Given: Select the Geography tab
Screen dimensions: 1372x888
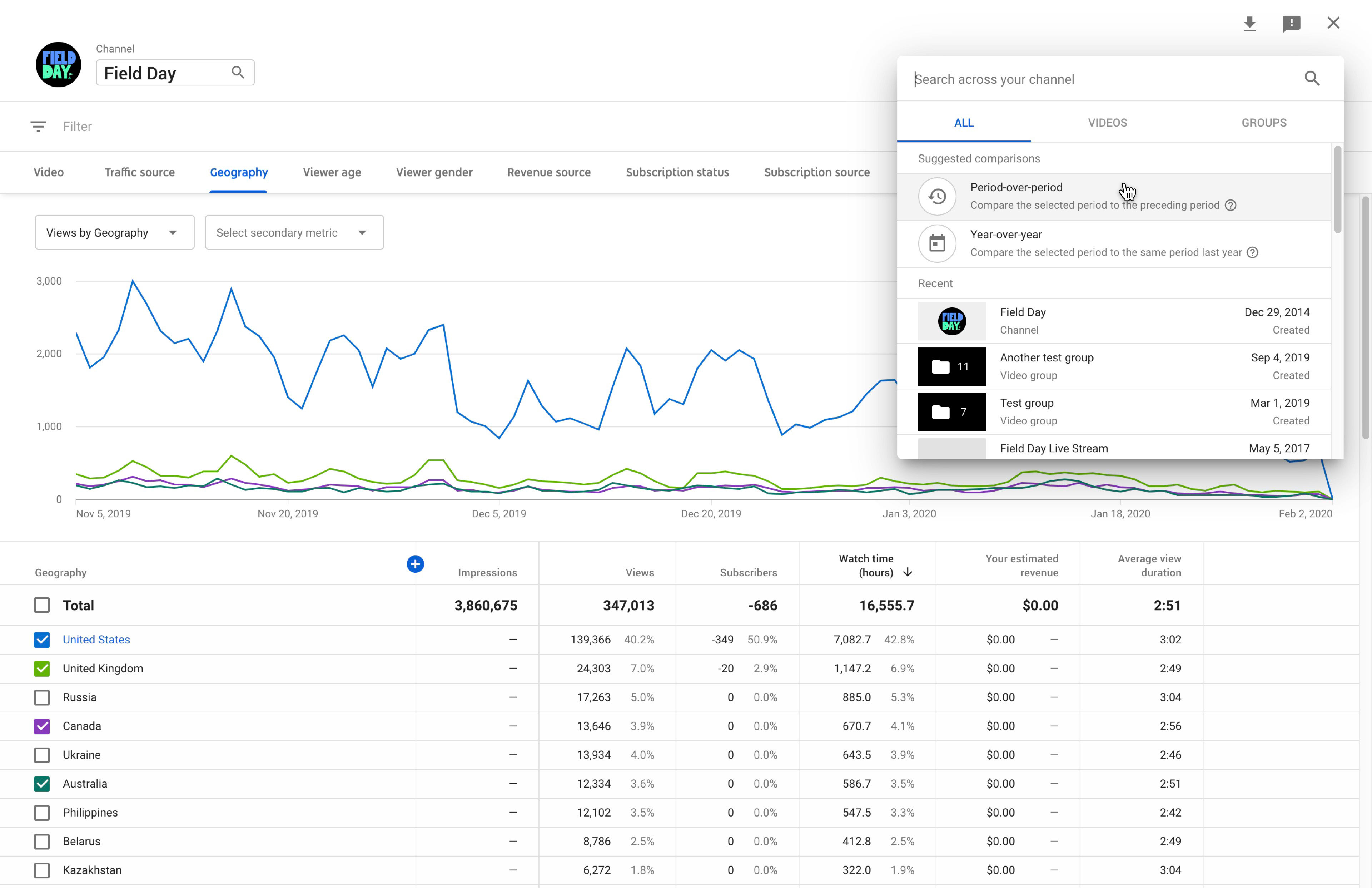Looking at the screenshot, I should (x=239, y=172).
